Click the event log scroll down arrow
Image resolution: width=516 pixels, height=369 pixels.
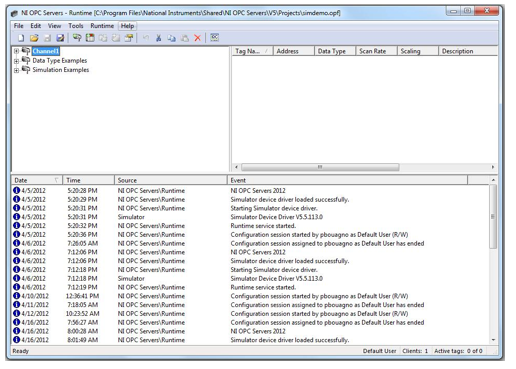tap(493, 340)
